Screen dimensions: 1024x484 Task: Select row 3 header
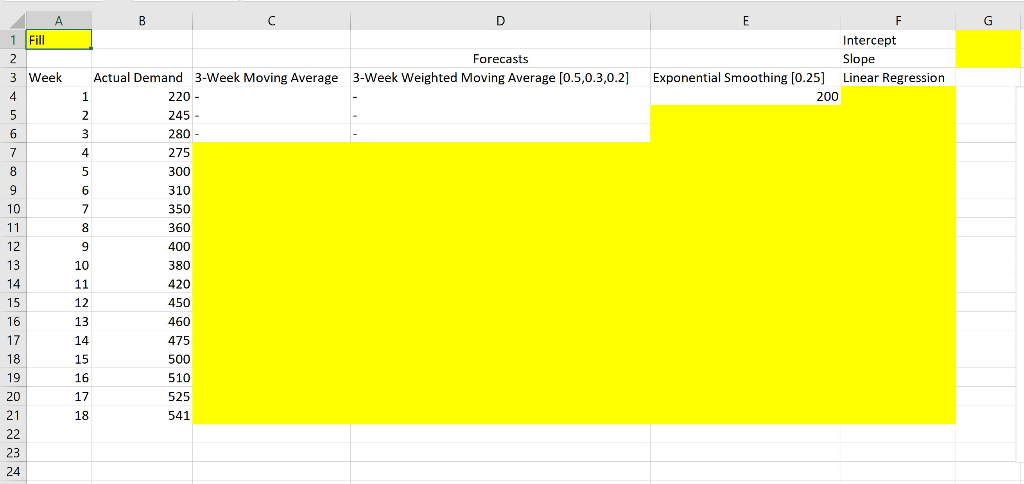[13, 78]
